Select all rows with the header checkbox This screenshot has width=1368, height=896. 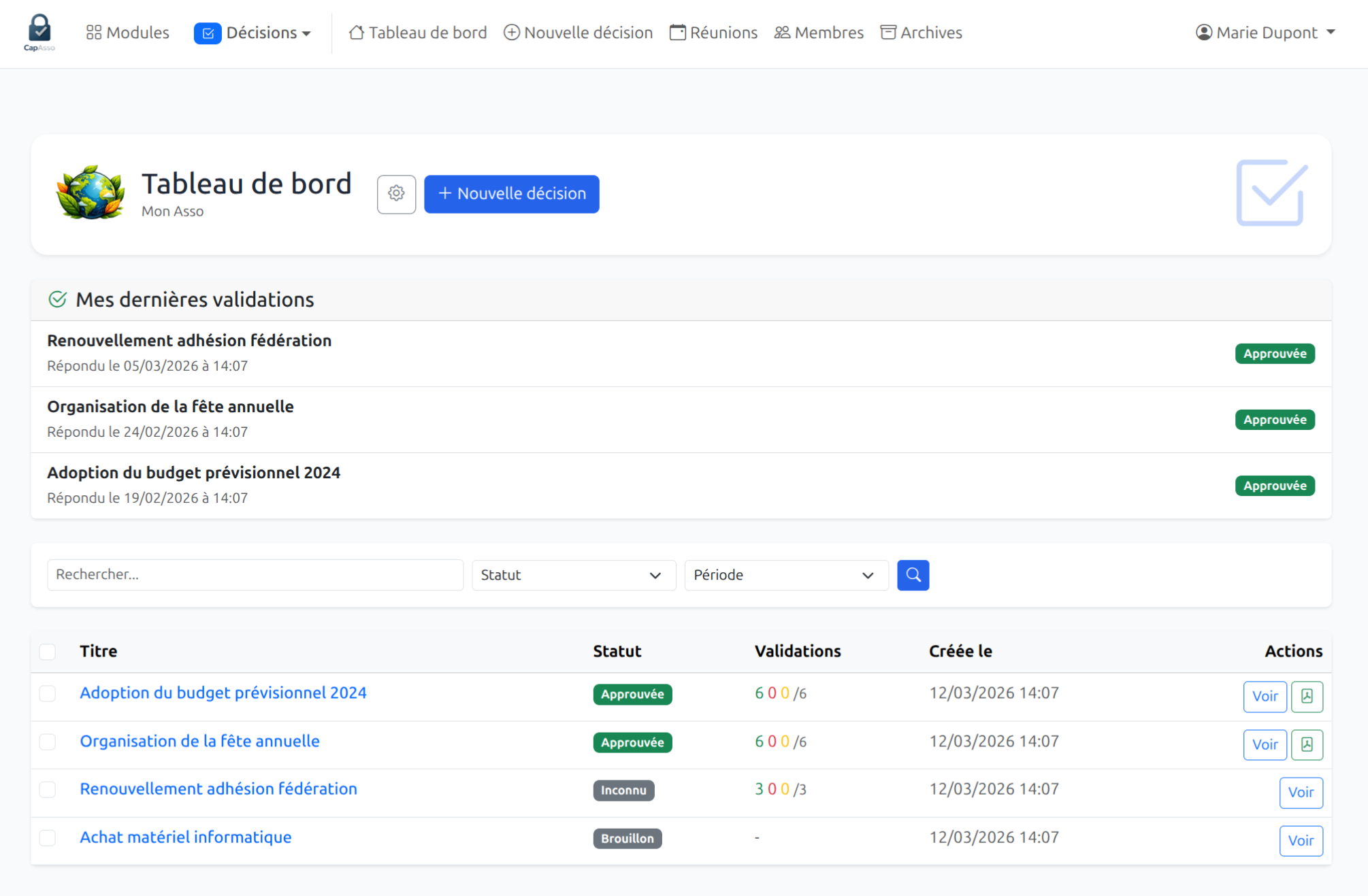48,652
